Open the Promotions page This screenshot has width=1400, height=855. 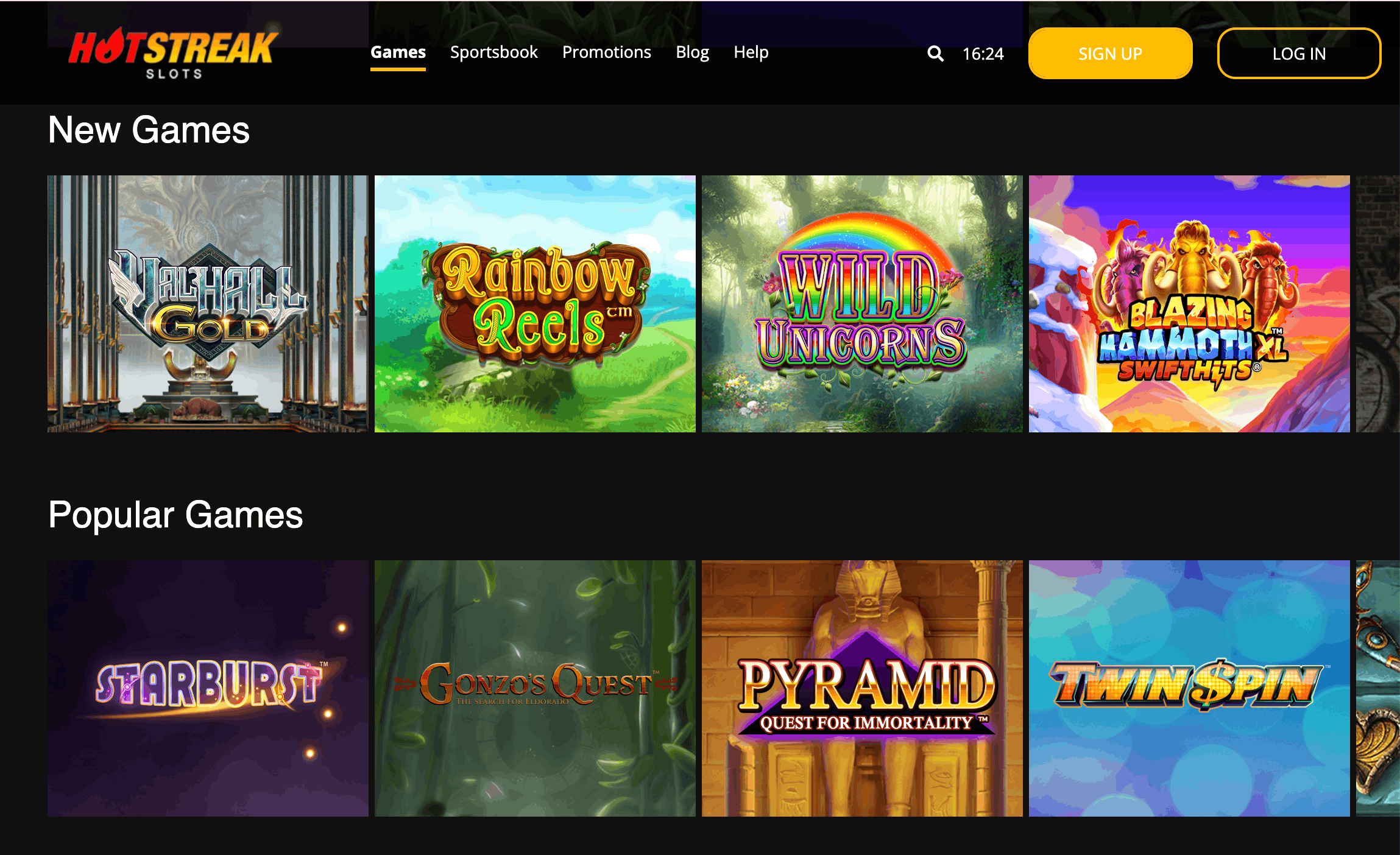point(606,52)
